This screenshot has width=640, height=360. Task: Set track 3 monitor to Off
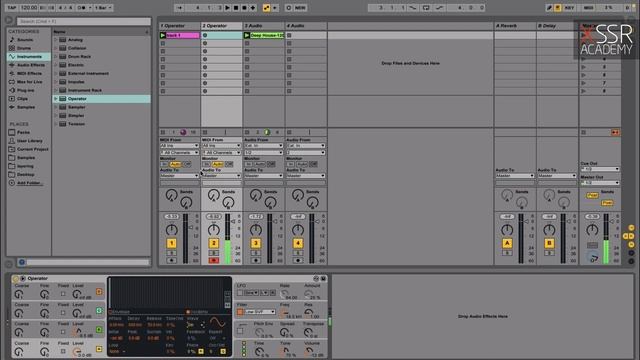coord(271,164)
